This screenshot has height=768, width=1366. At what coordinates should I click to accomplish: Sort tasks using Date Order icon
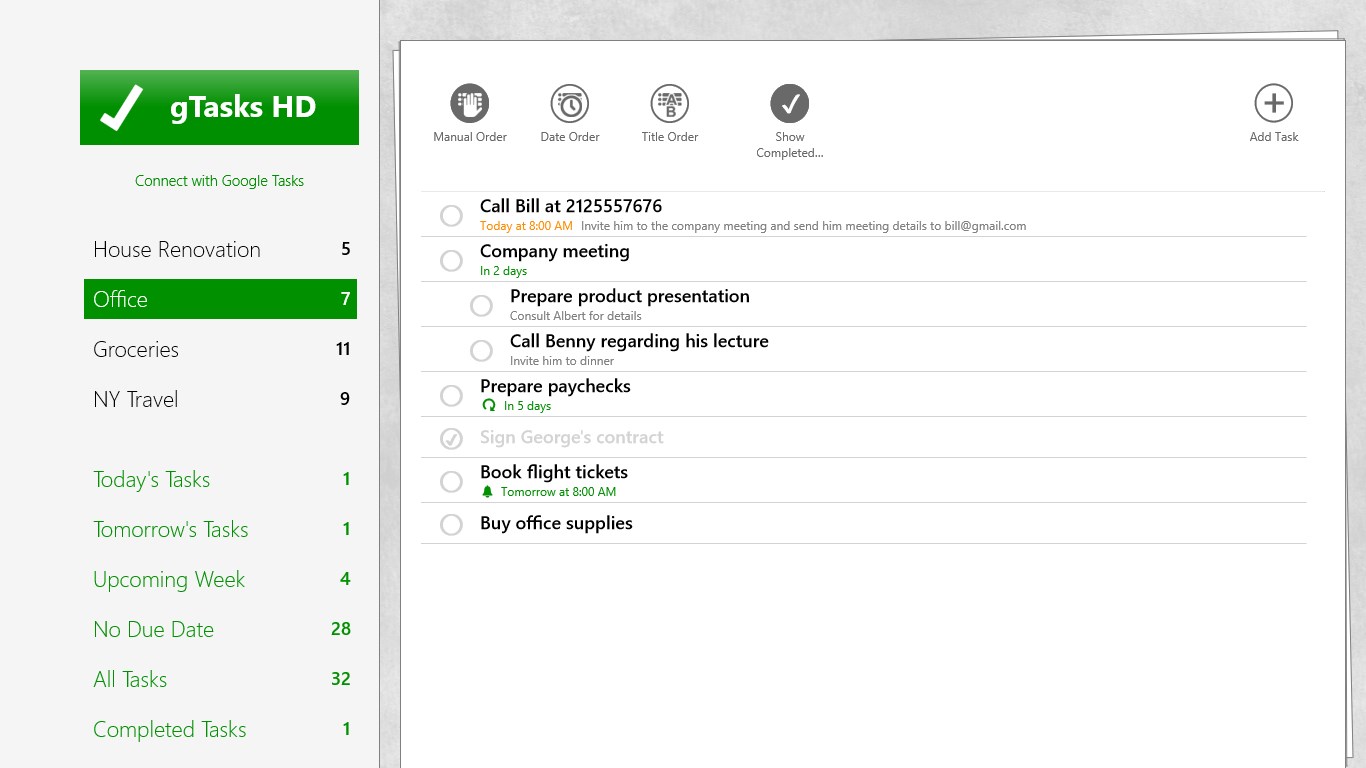[x=569, y=103]
